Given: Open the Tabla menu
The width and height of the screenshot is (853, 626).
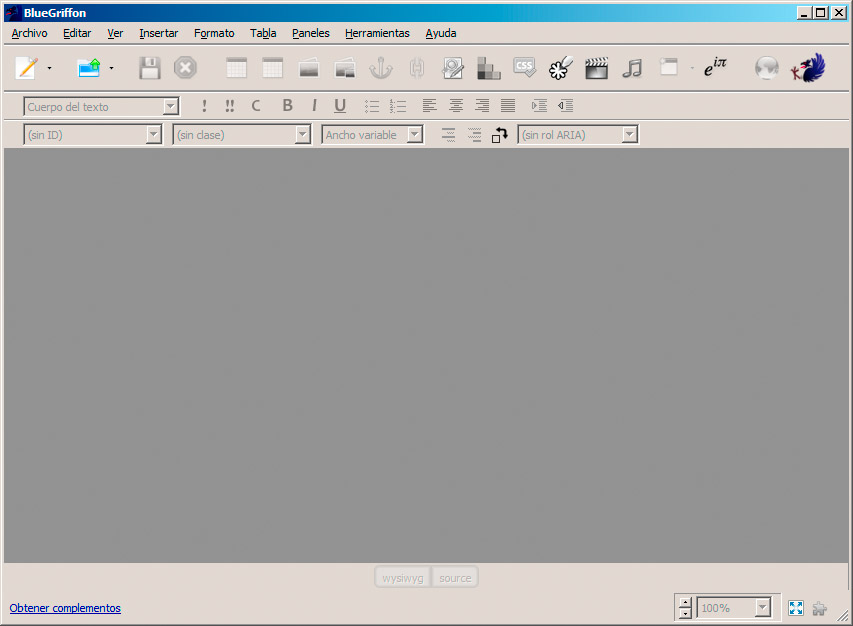Looking at the screenshot, I should coord(263,33).
